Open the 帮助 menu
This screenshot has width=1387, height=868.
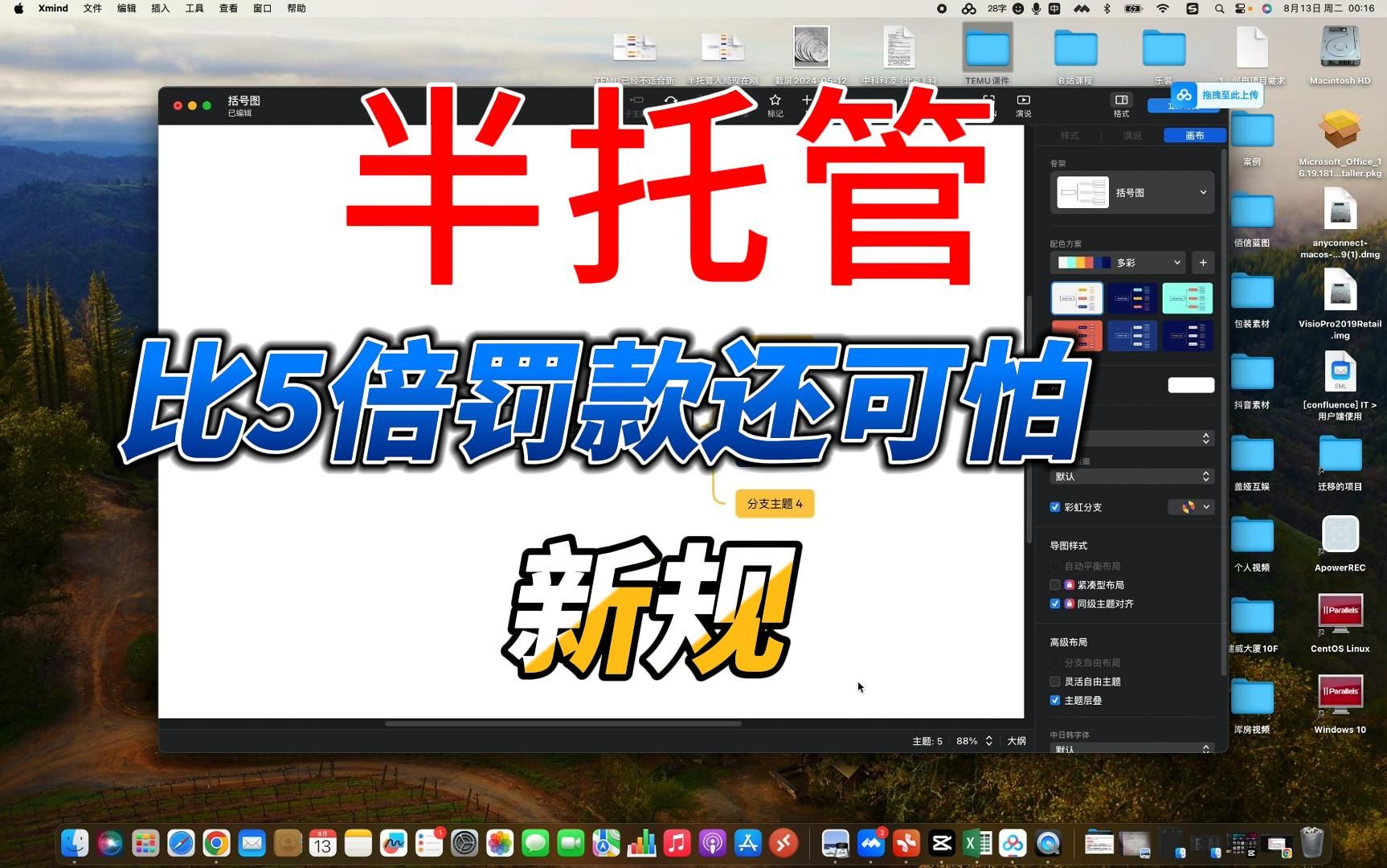[x=297, y=8]
